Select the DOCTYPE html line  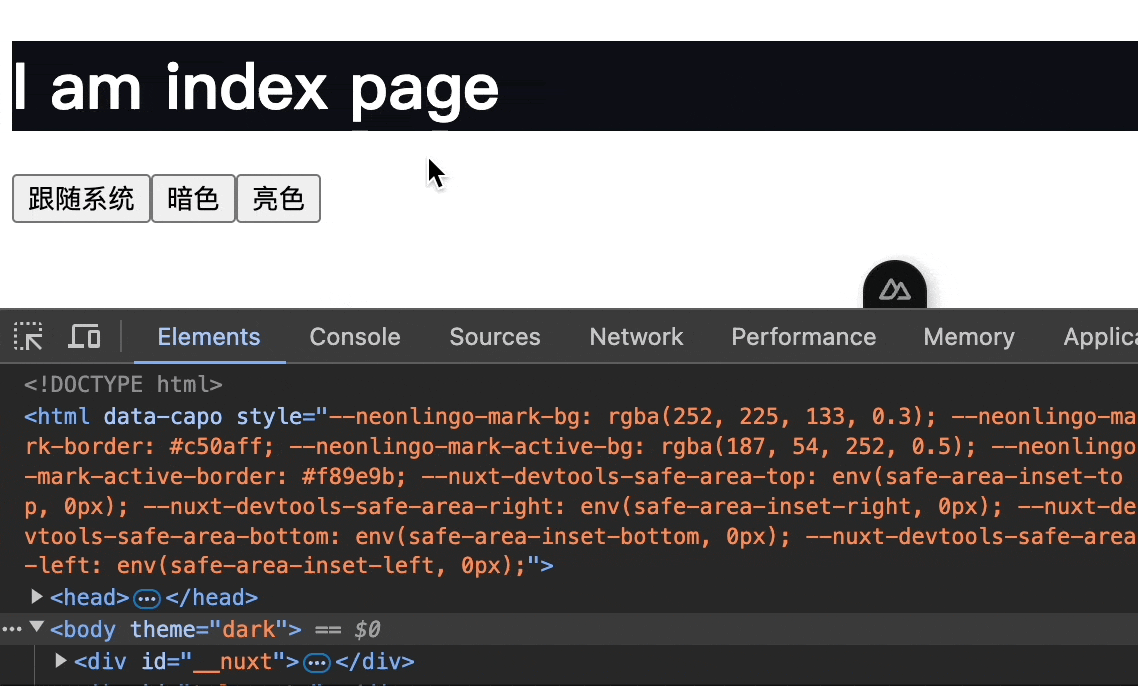tap(124, 384)
